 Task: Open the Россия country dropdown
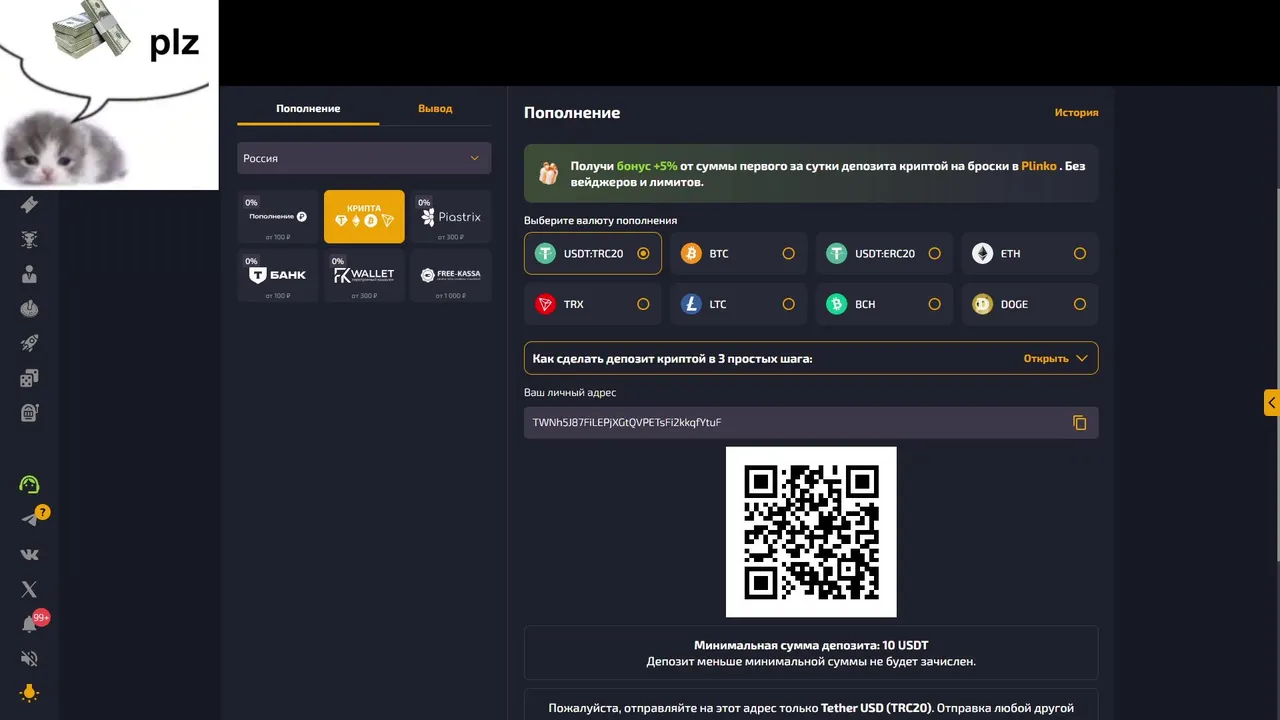pyautogui.click(x=364, y=158)
